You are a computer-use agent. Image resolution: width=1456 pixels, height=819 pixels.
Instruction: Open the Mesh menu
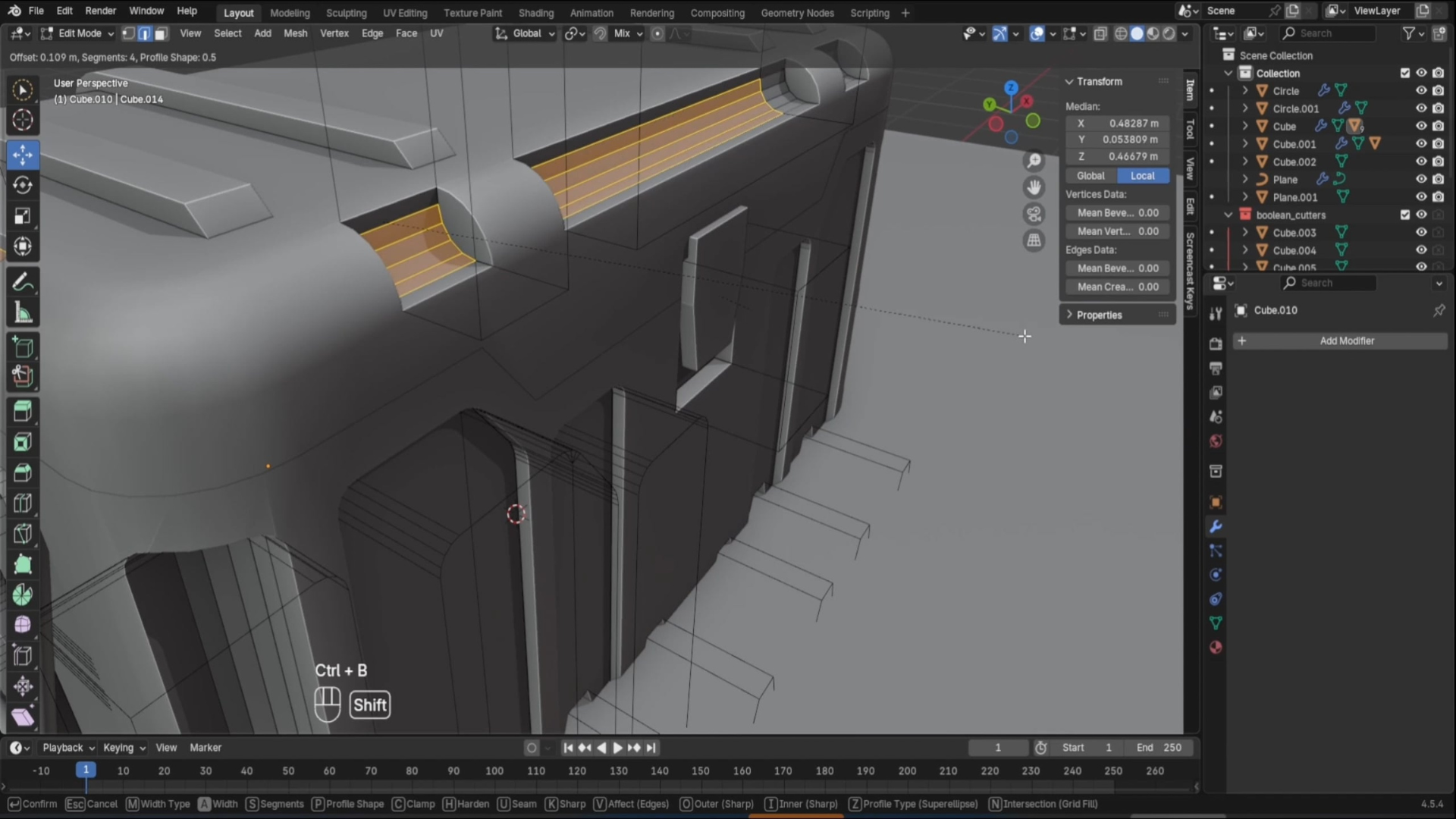295,33
